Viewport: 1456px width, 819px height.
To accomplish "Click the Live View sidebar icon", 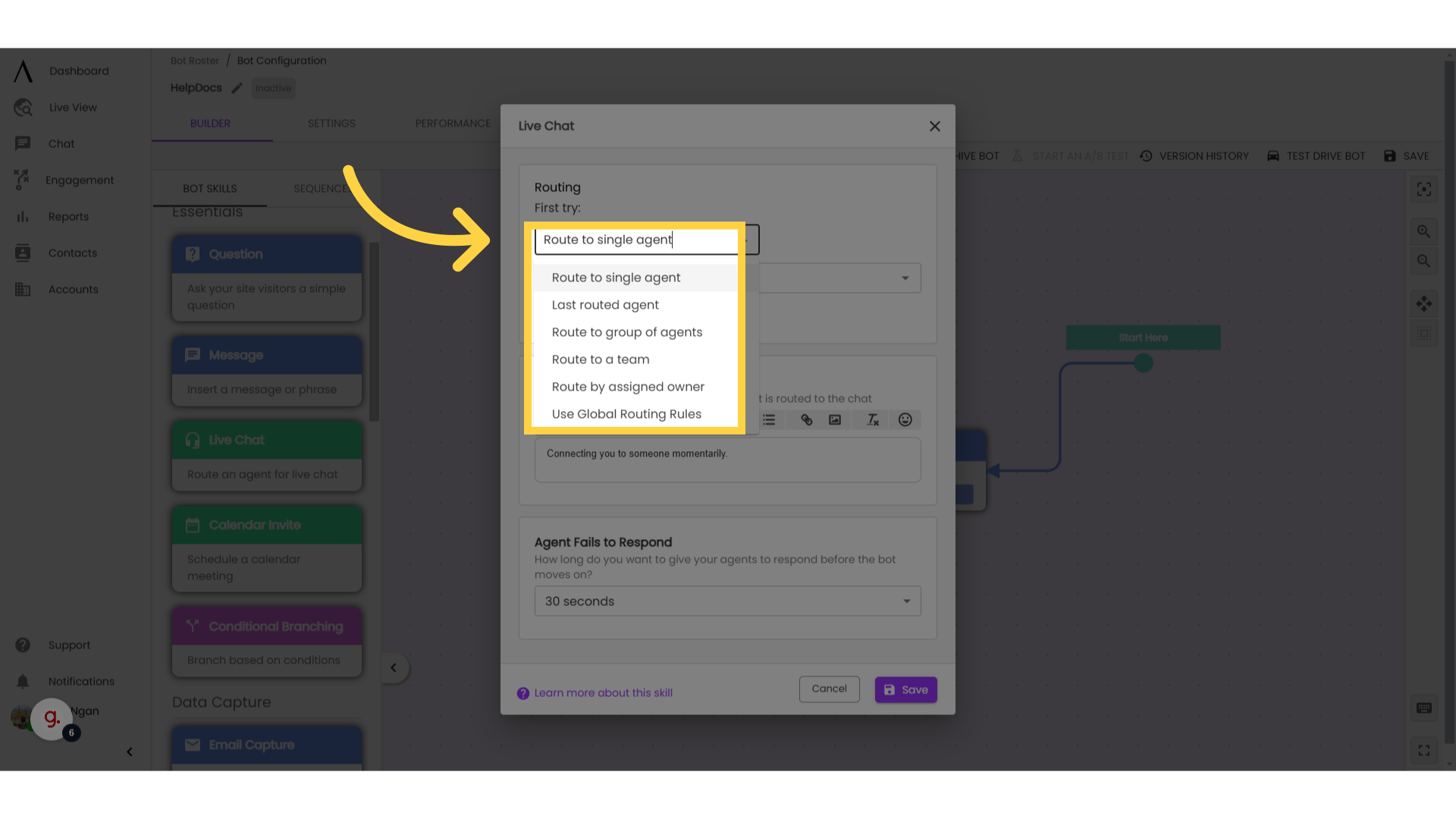I will click(x=23, y=107).
